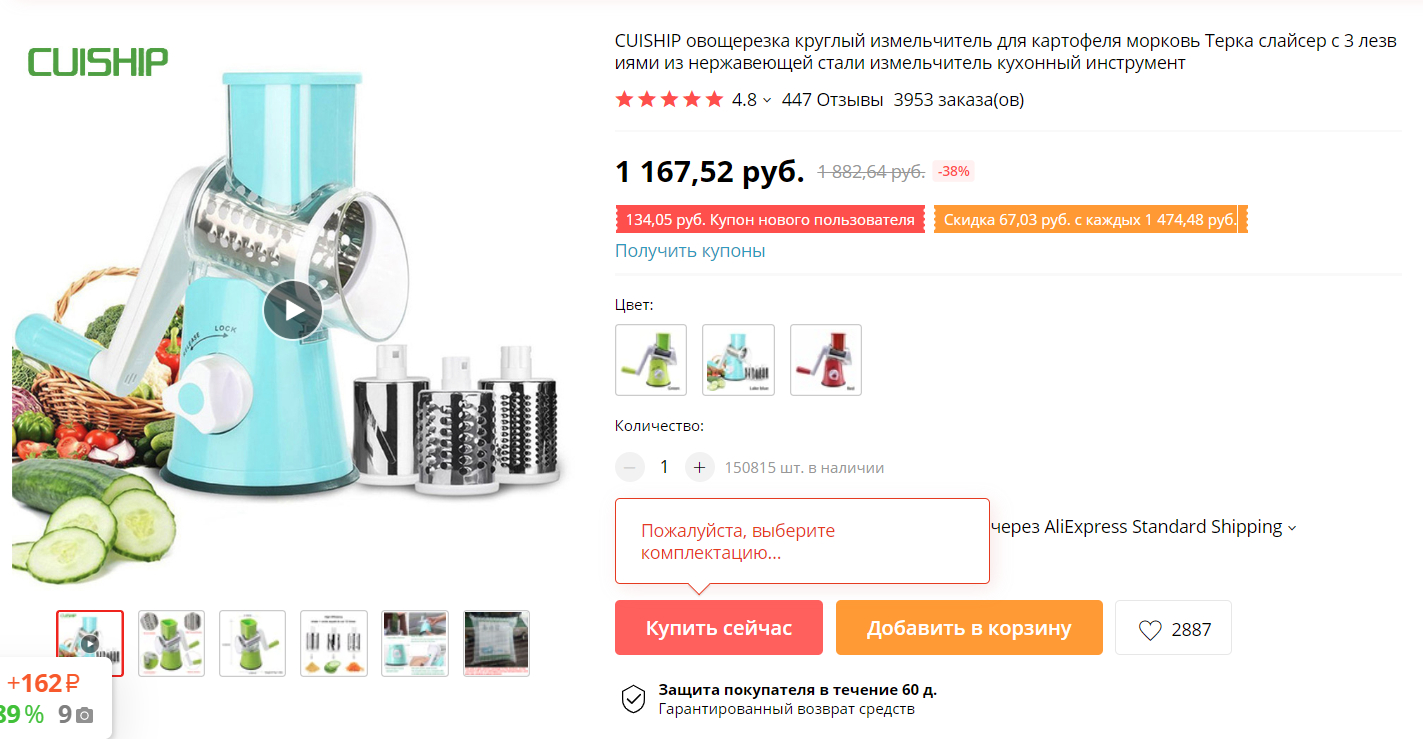Viewport: 1423px width, 739px height.
Task: Open the Получить купоны link
Action: [x=690, y=251]
